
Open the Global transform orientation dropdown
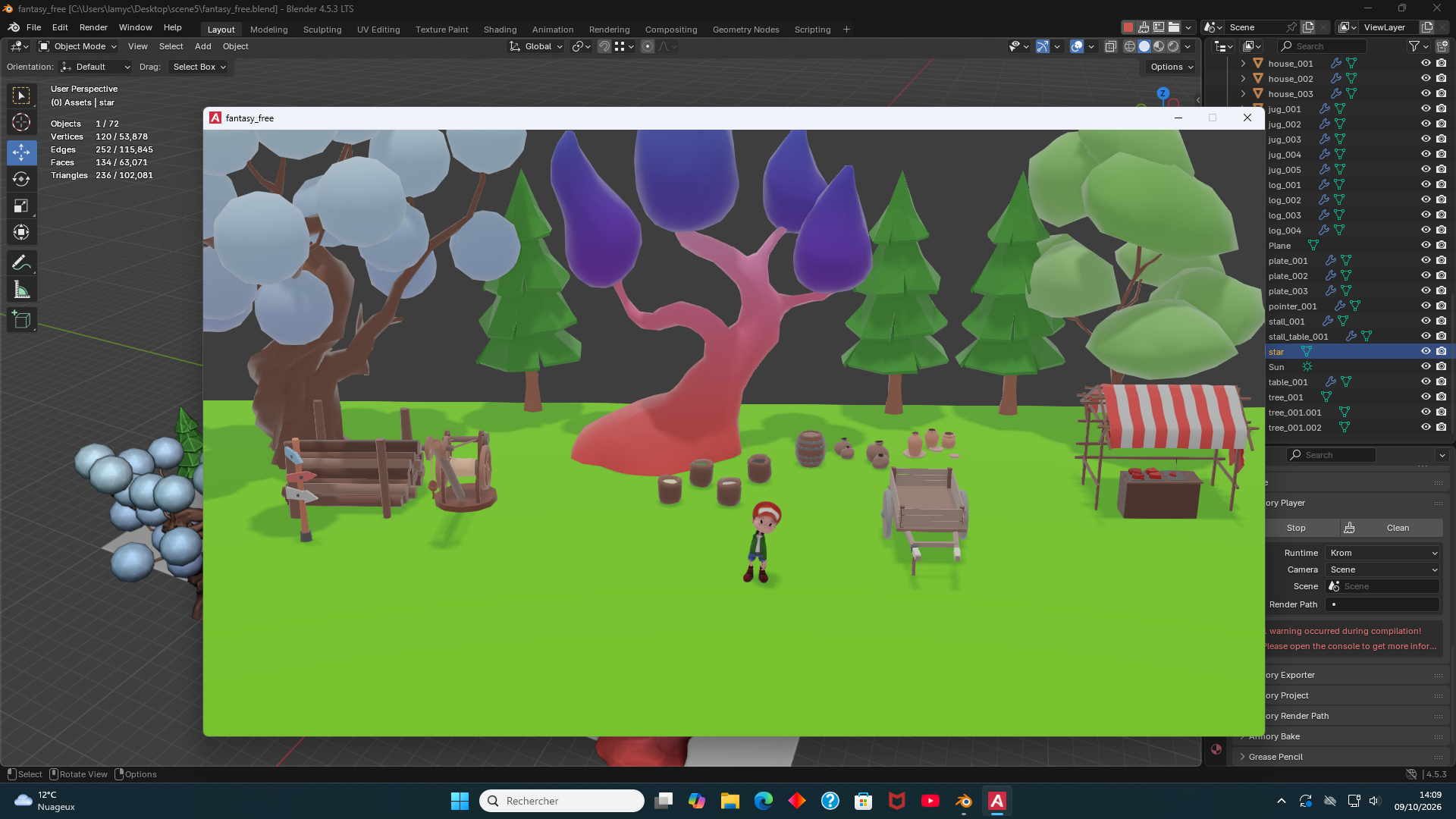pyautogui.click(x=537, y=46)
